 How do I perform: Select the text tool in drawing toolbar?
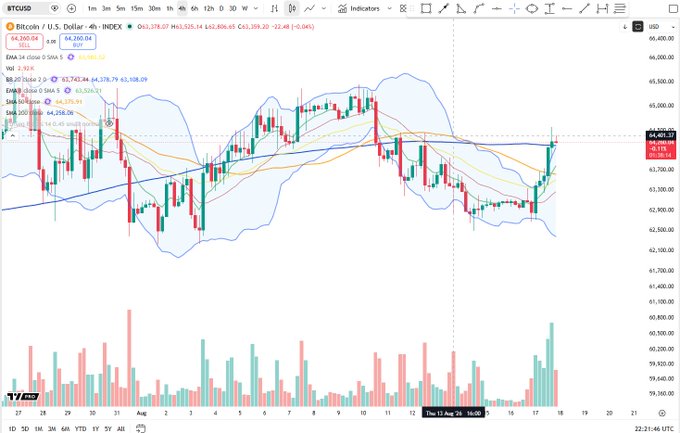point(549,8)
